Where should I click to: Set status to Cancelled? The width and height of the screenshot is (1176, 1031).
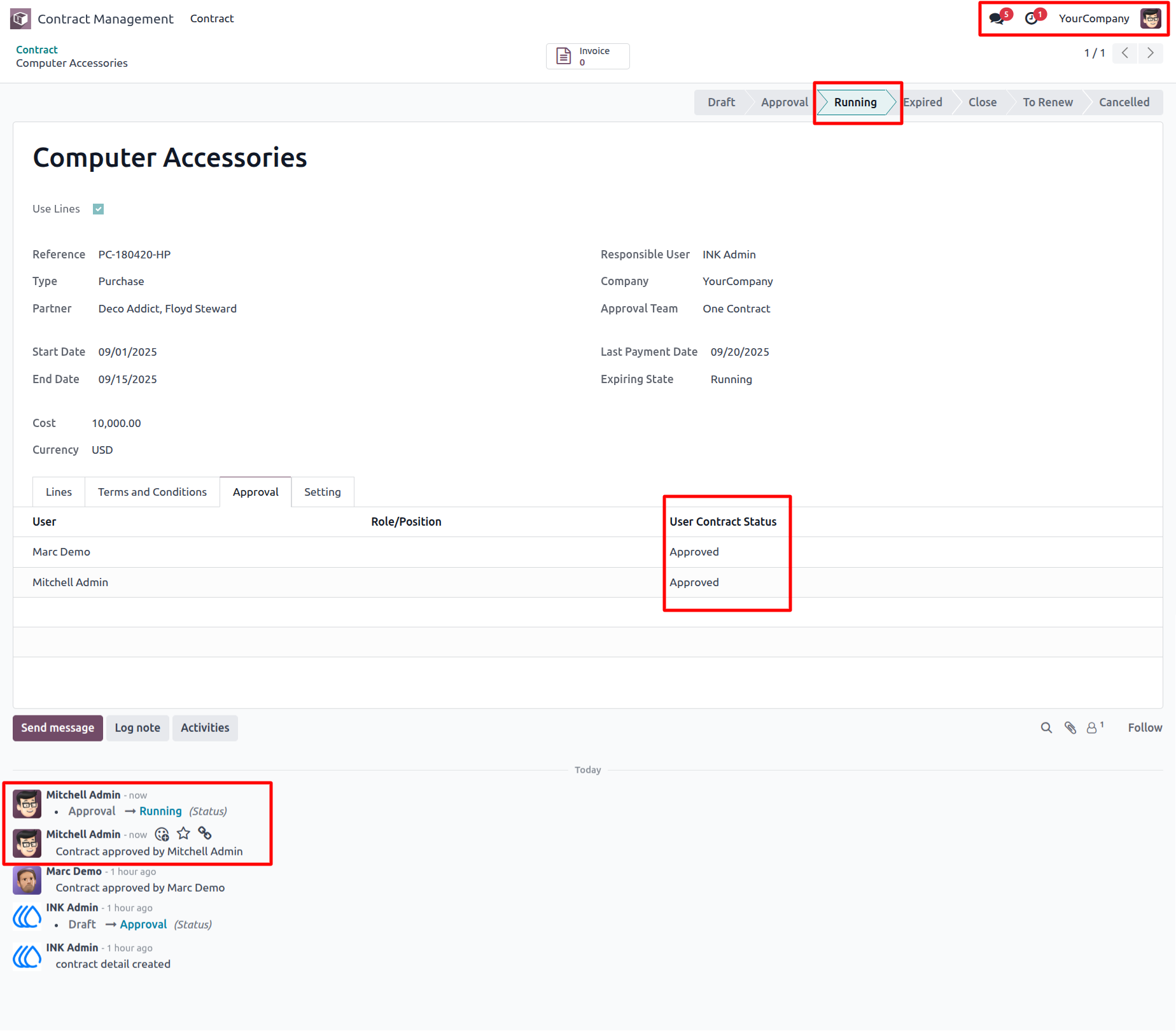[1124, 102]
